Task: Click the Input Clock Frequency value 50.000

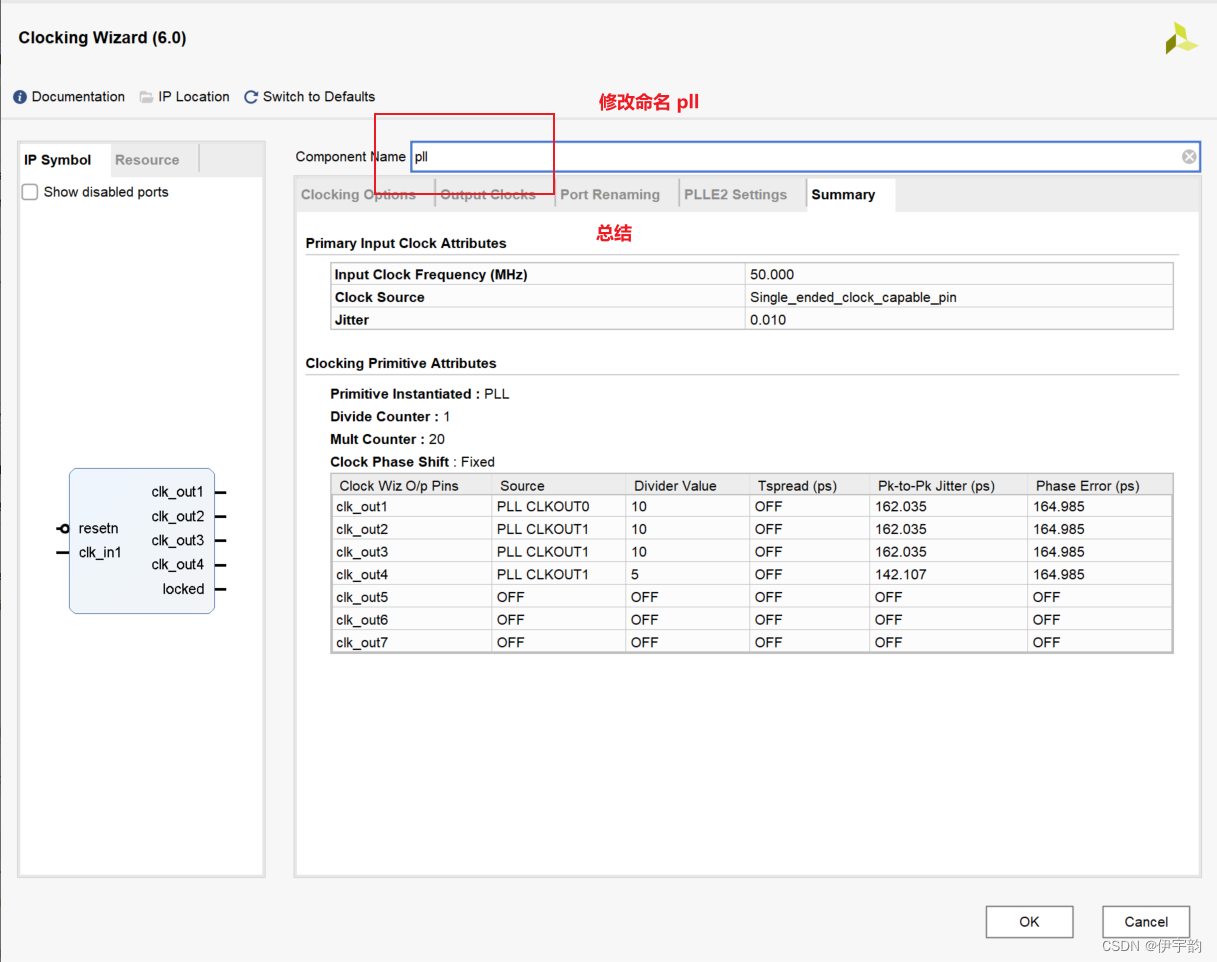Action: click(x=772, y=274)
